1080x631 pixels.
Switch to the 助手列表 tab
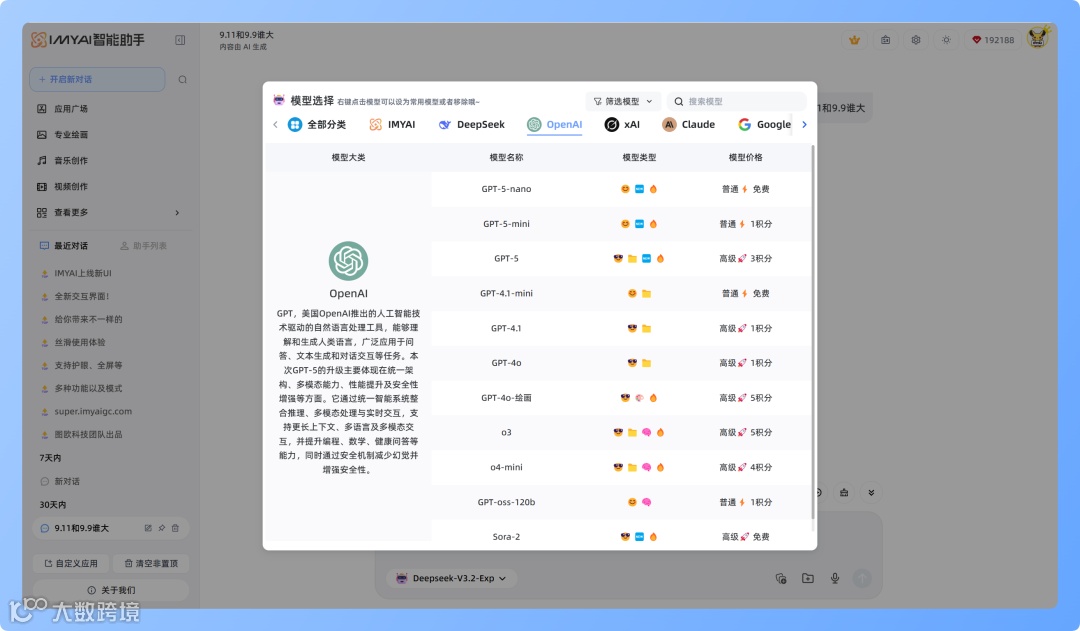point(143,246)
